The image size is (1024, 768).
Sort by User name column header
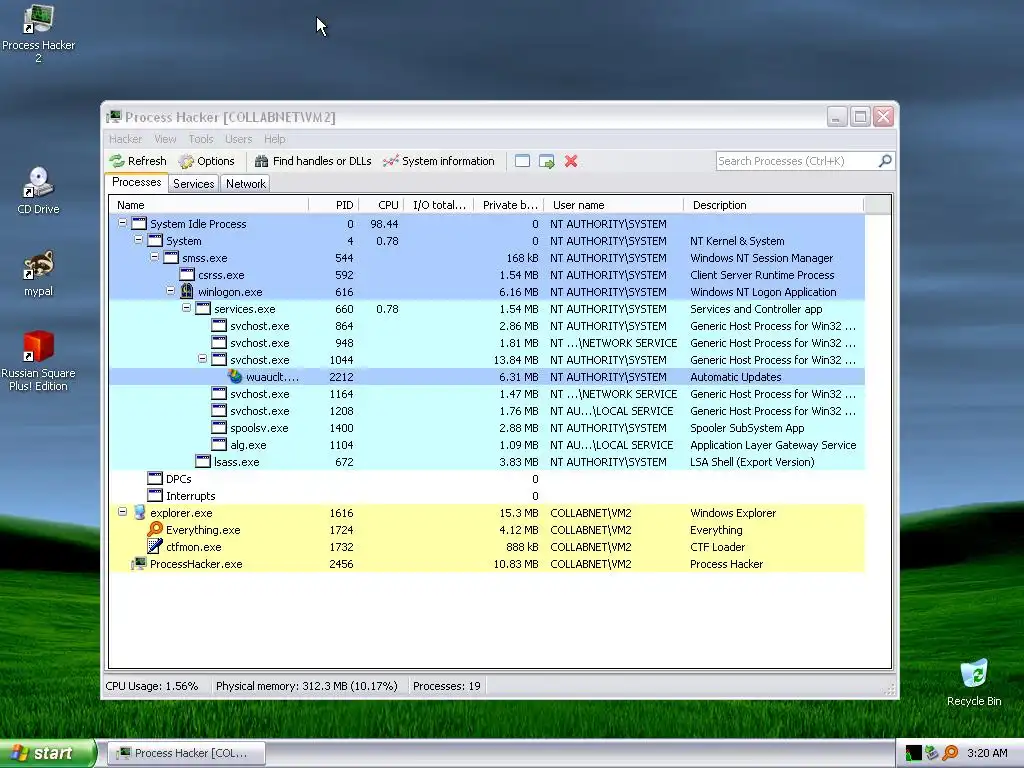[613, 205]
